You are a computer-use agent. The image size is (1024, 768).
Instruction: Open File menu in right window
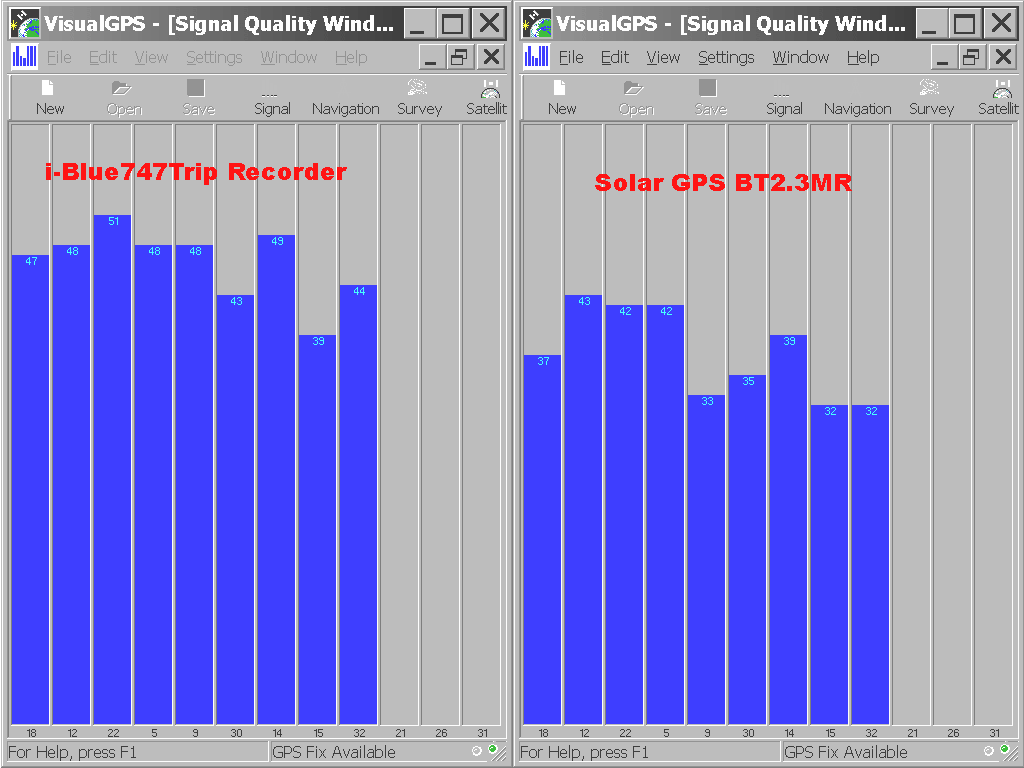click(571, 57)
